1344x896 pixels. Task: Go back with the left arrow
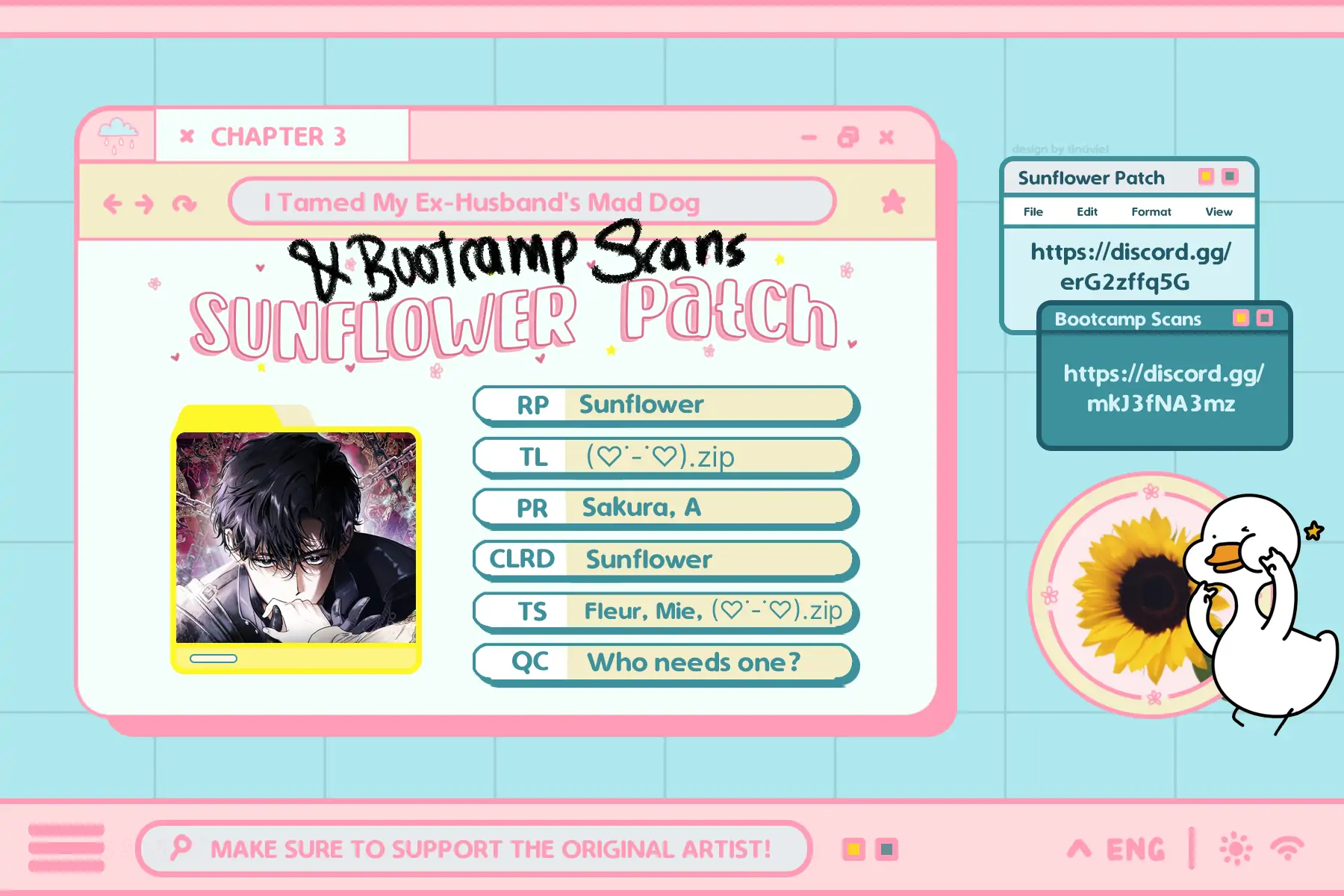click(x=113, y=203)
